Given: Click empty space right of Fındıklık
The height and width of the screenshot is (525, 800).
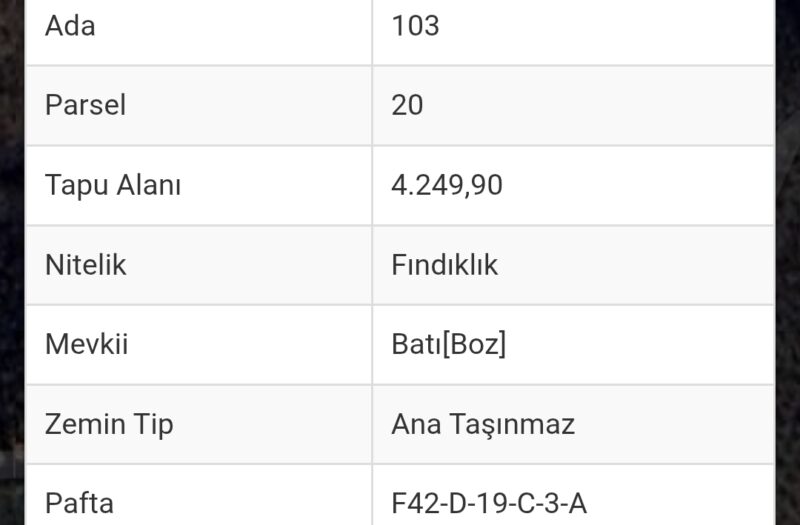Looking at the screenshot, I should click(638, 265).
